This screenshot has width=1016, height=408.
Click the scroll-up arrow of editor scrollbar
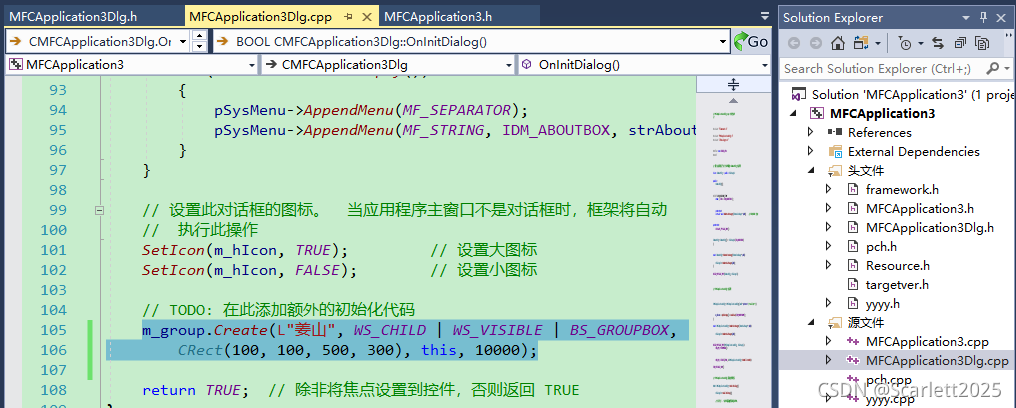[x=733, y=100]
